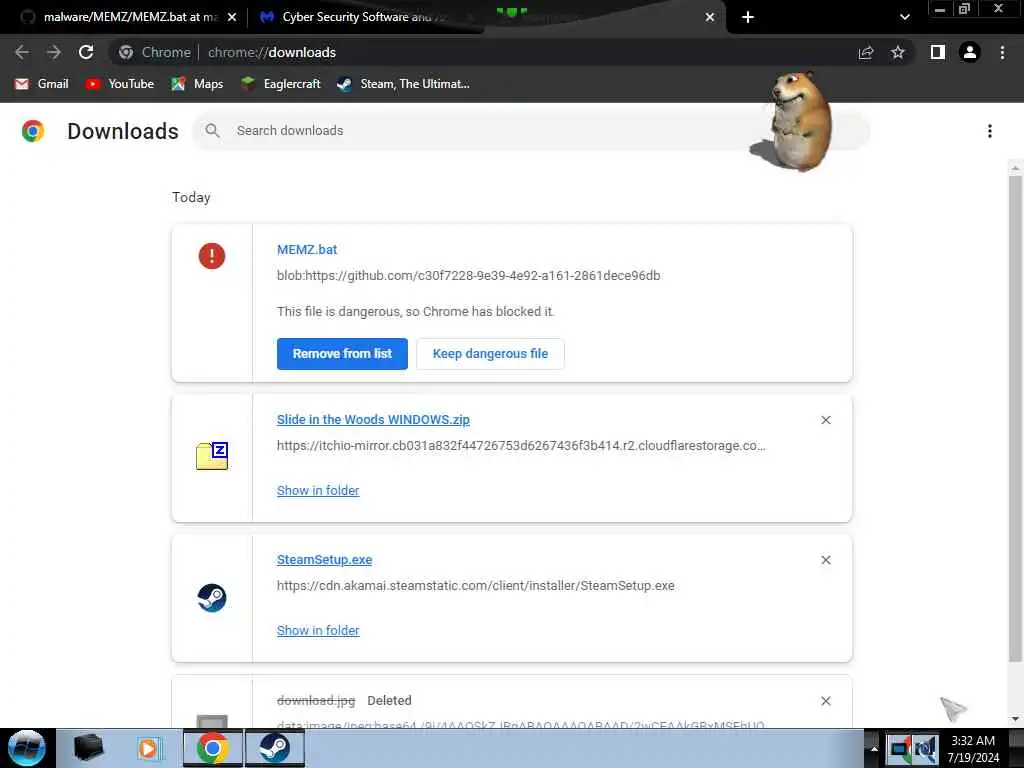Open Slide in the Woods WINDOWS.zip
Screen dimensions: 1024x768
(x=373, y=420)
